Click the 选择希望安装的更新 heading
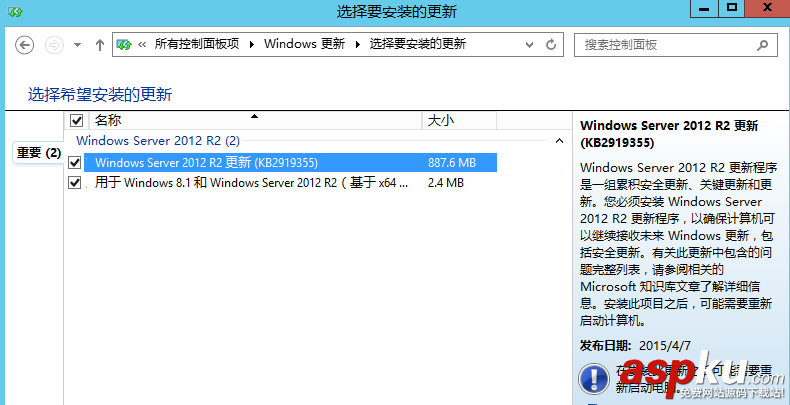 tap(100, 94)
